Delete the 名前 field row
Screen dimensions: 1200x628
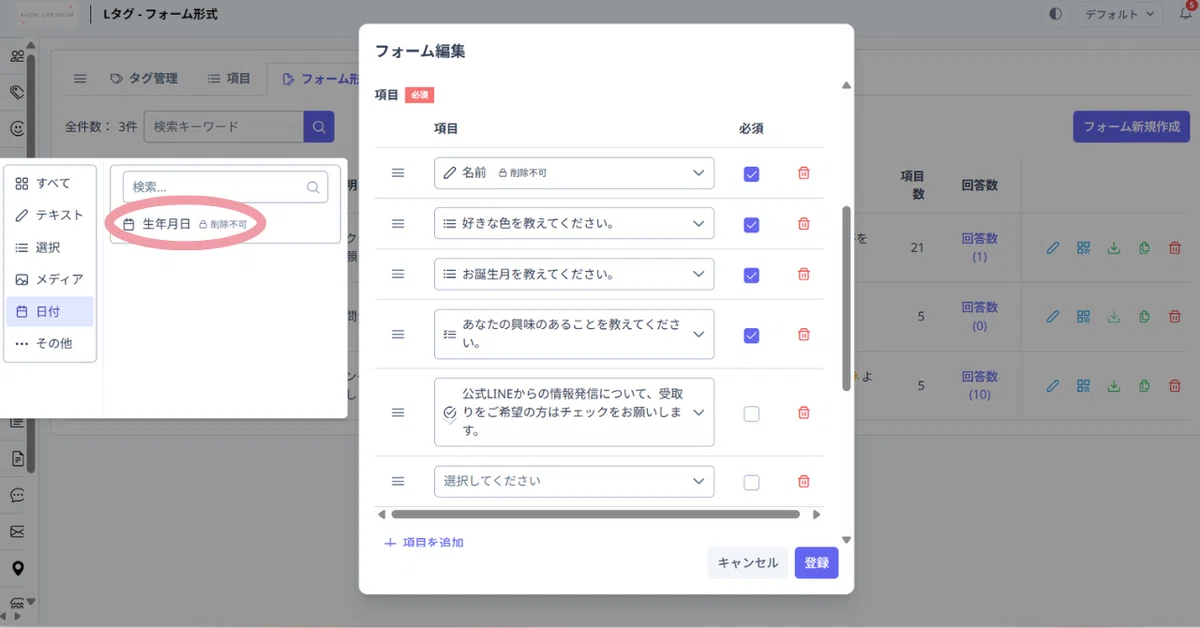pos(803,173)
